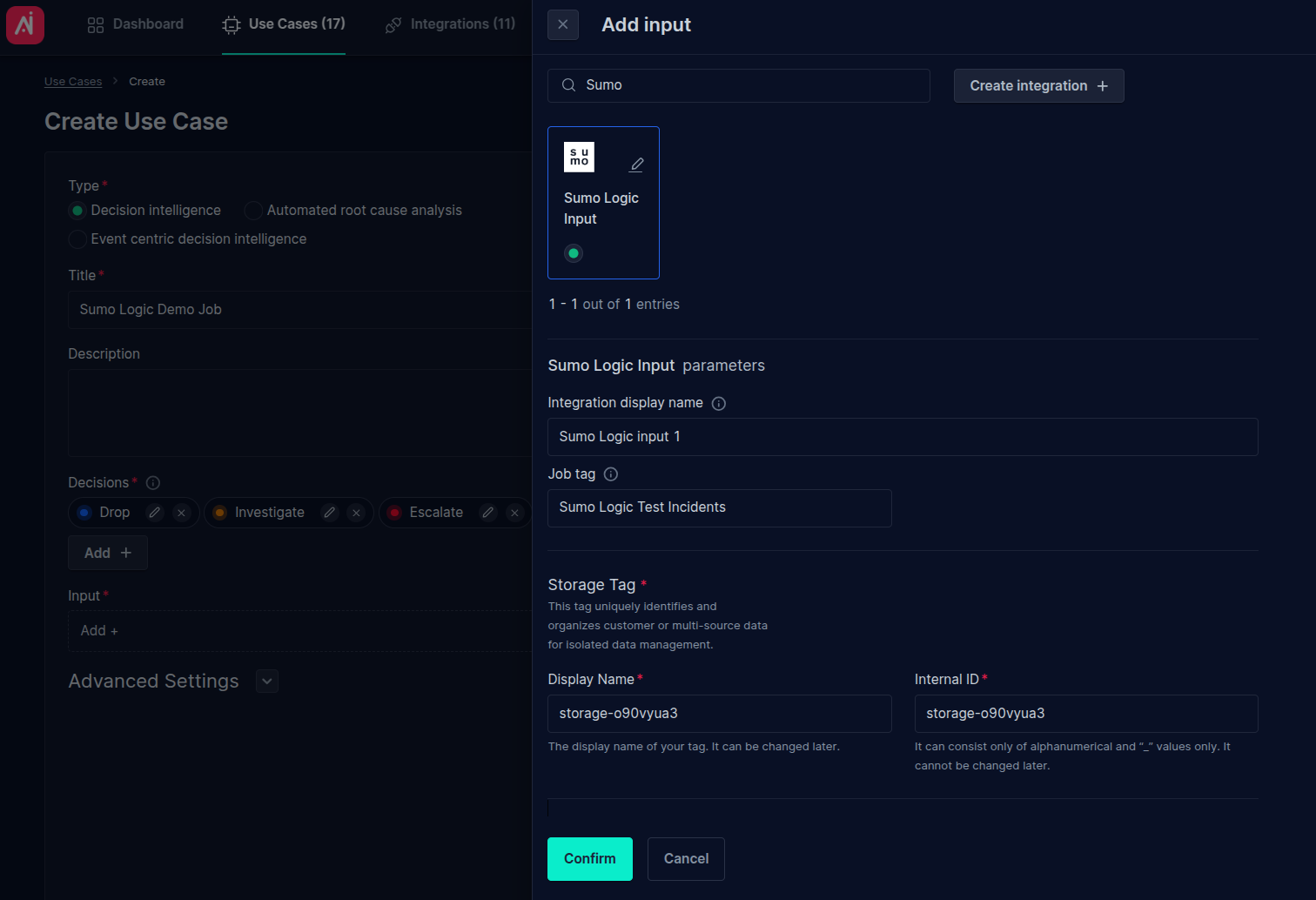The image size is (1316, 900).
Task: Click the Create integration button
Action: pos(1038,85)
